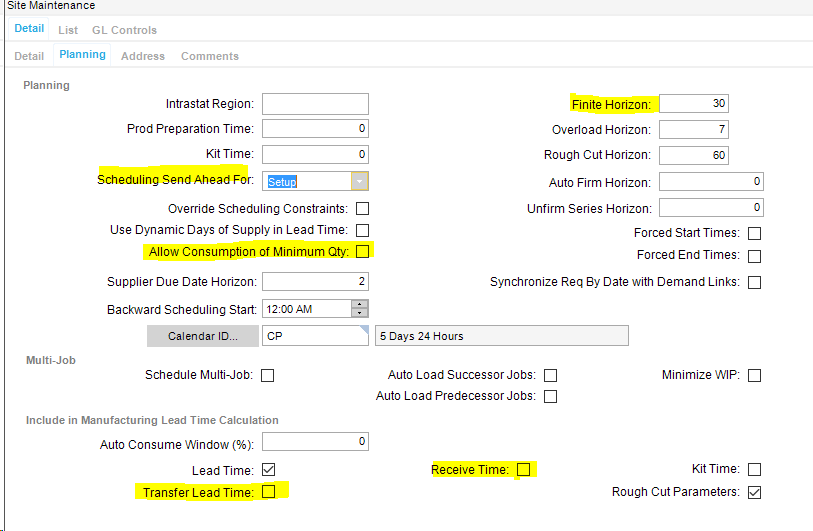Open the Address sub-tab
813x531 pixels.
[143, 56]
